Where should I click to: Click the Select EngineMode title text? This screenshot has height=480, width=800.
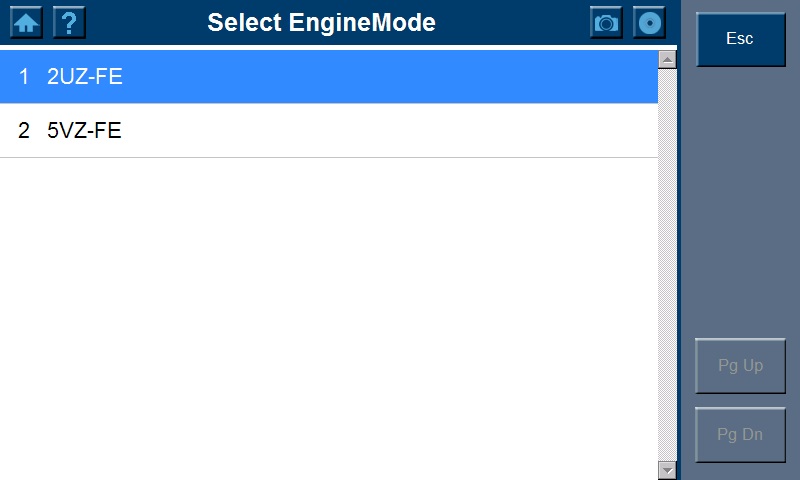321,22
